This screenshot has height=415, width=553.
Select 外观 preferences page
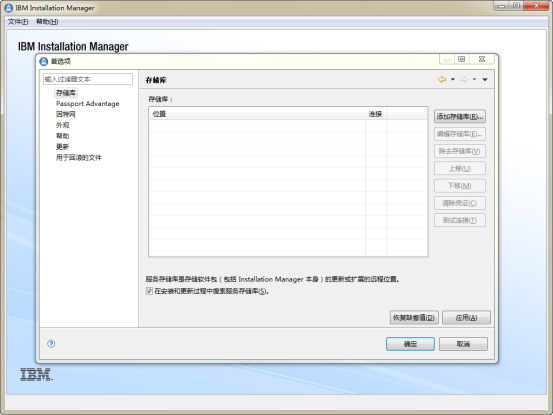pos(62,125)
